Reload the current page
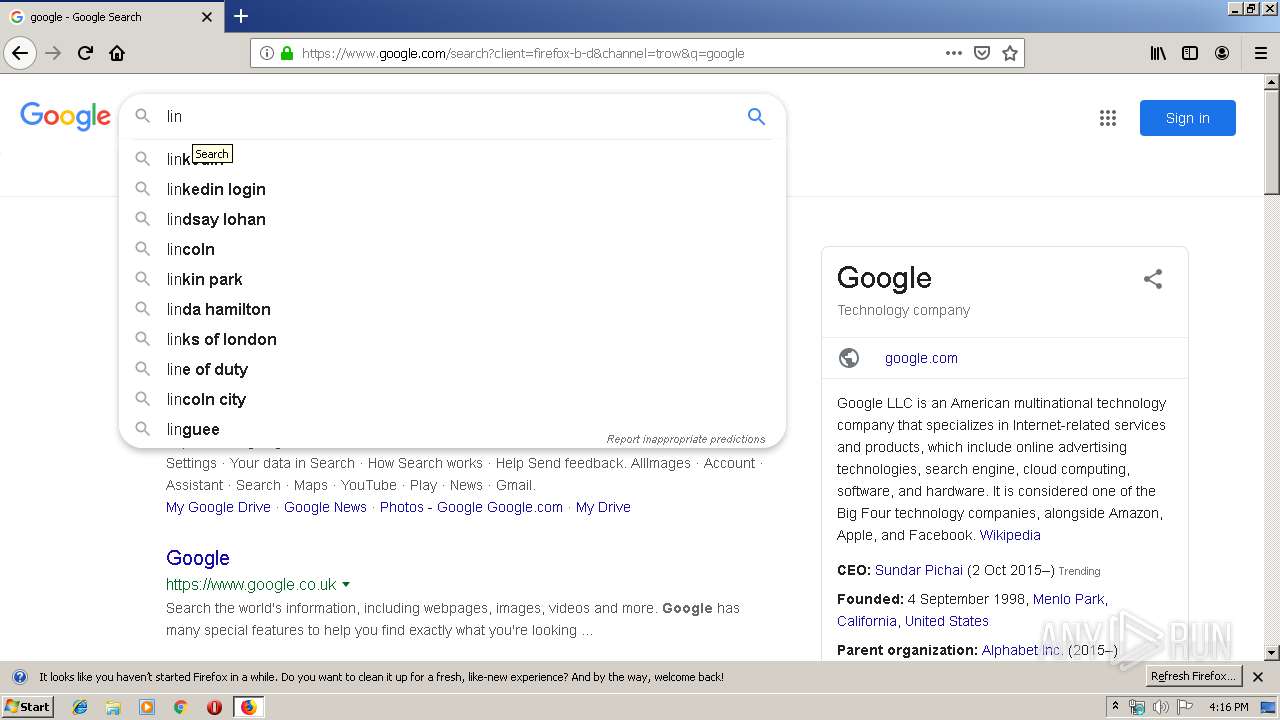The image size is (1280, 720). (x=85, y=53)
